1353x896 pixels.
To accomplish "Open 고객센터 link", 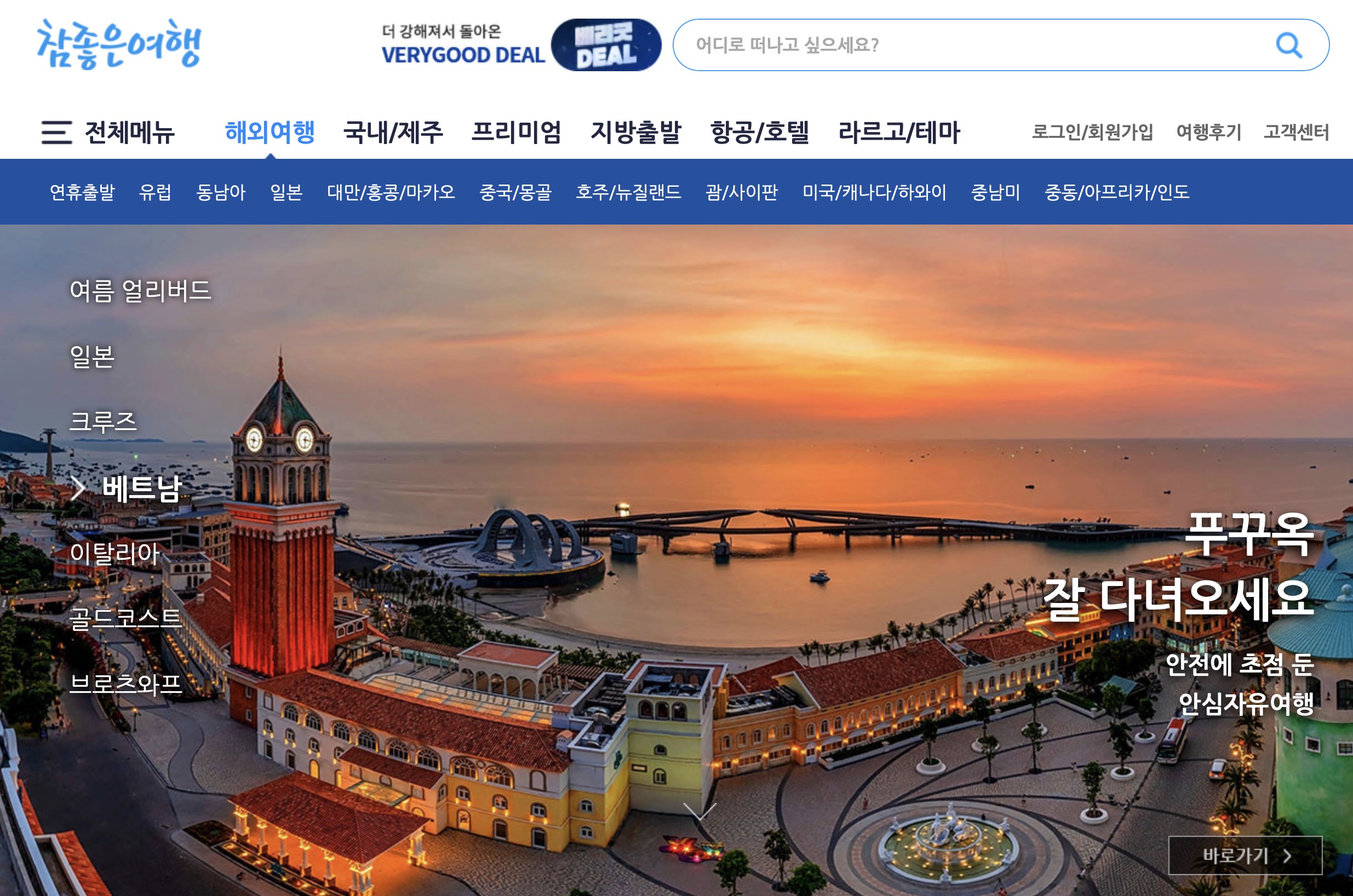I will point(1296,132).
